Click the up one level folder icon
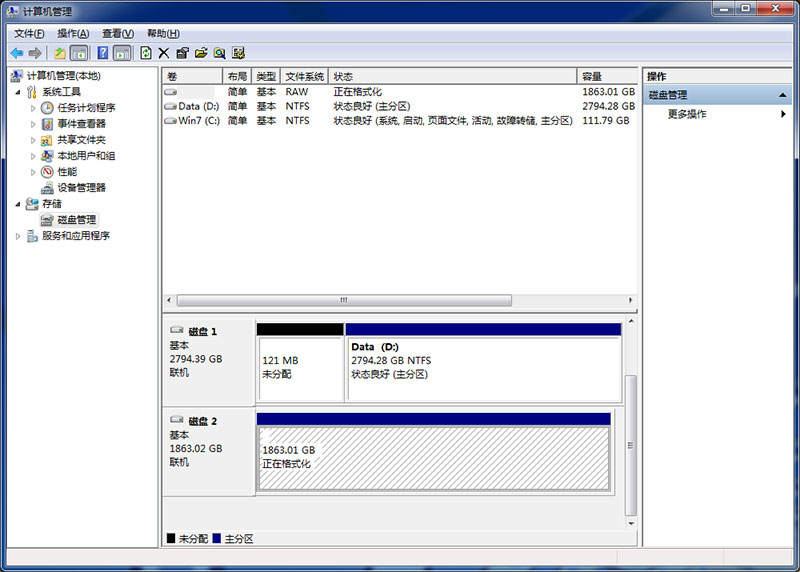Viewport: 800px width, 572px height. (60, 53)
